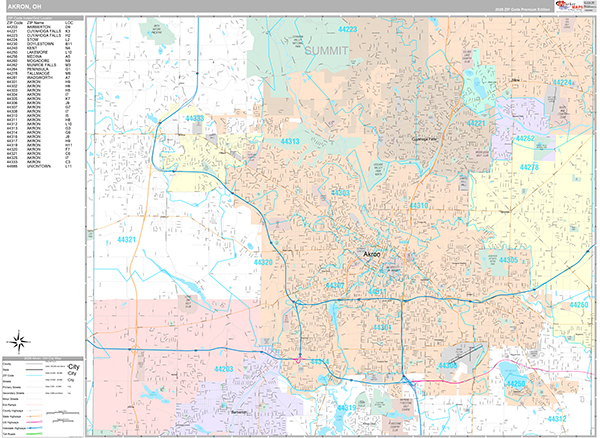Image resolution: width=600 pixels, height=438 pixels.
Task: Select the 44203 ZIP label on the map
Action: pyautogui.click(x=223, y=370)
